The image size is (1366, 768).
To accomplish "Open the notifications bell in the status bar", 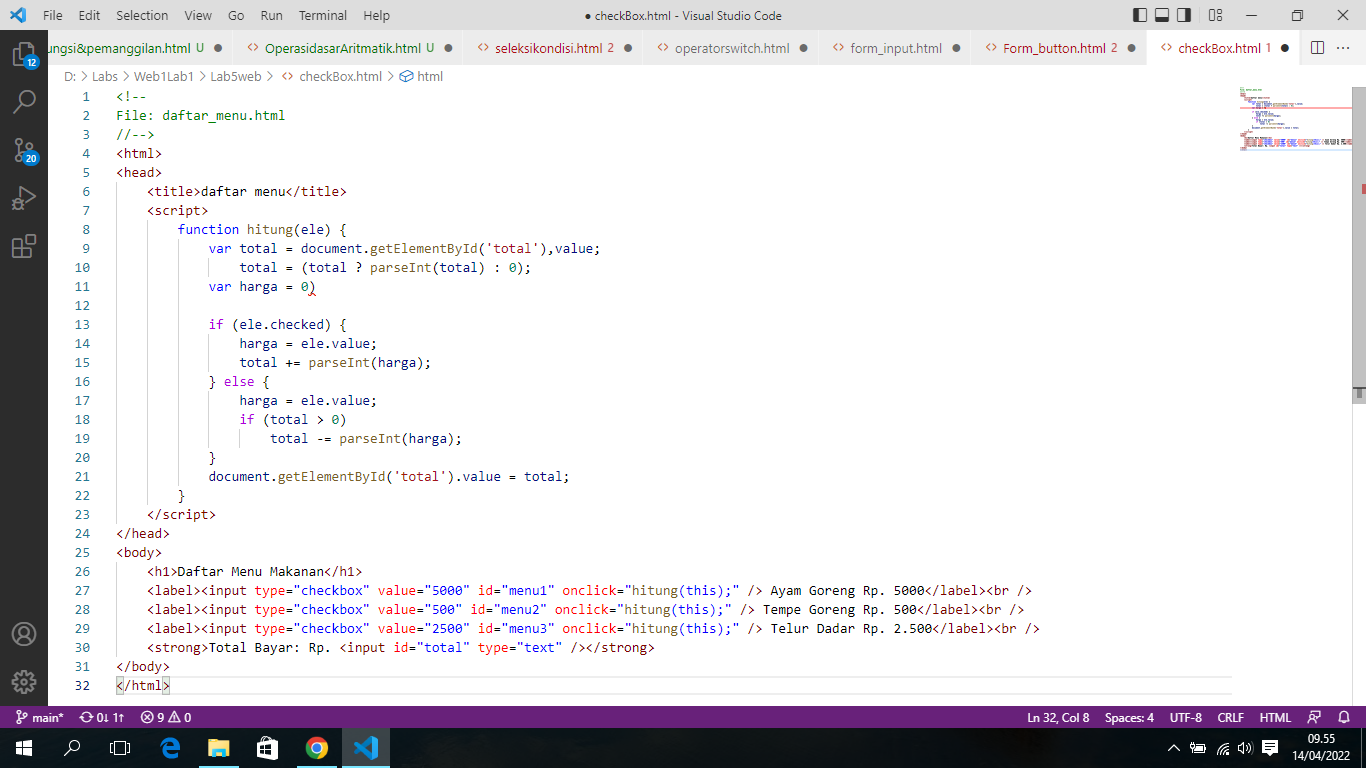I will pyautogui.click(x=1345, y=717).
